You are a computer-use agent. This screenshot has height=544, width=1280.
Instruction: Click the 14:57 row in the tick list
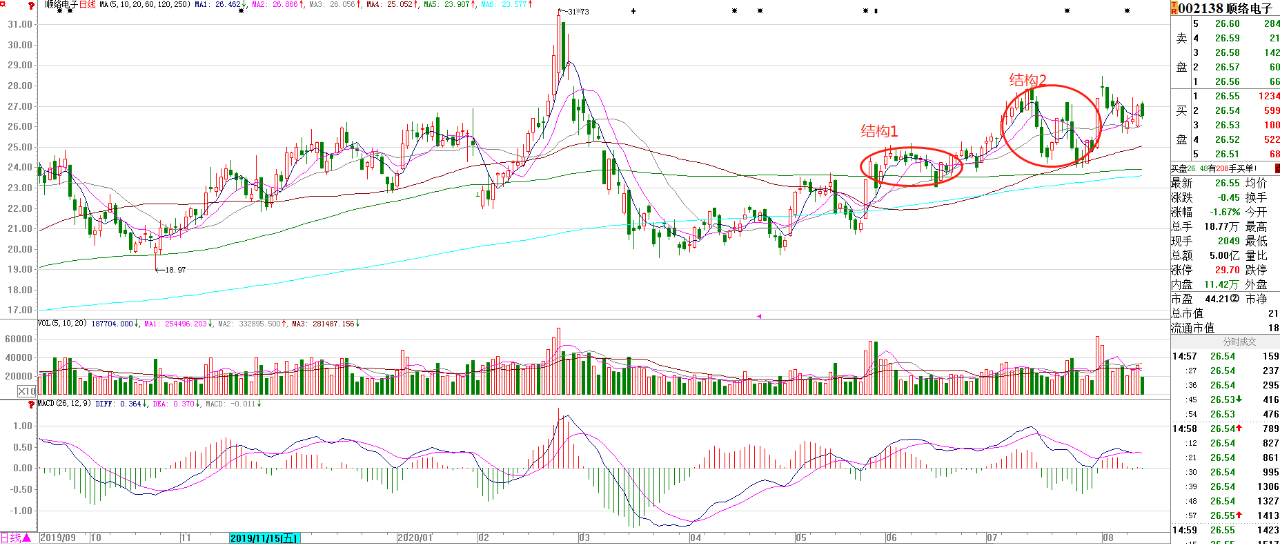(1226, 356)
